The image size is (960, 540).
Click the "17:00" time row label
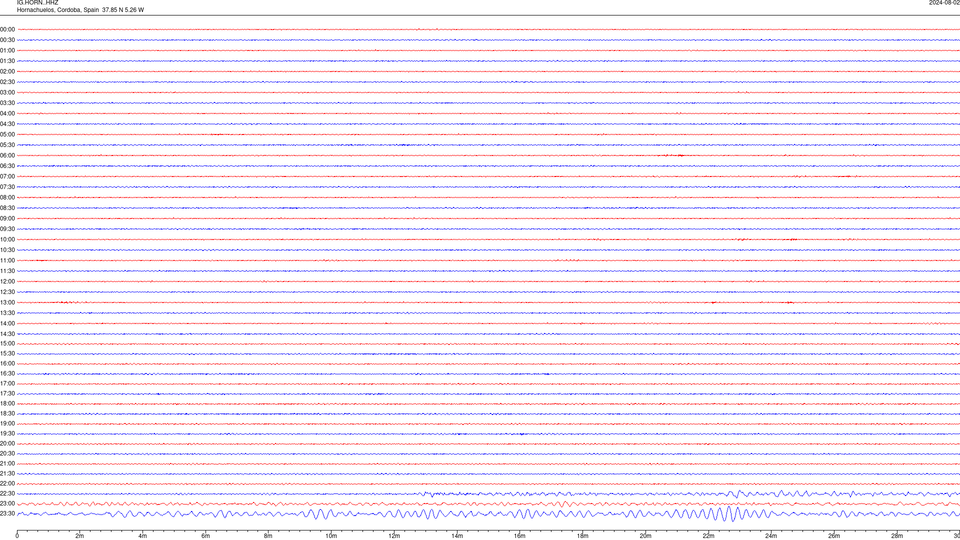[x=7, y=383]
